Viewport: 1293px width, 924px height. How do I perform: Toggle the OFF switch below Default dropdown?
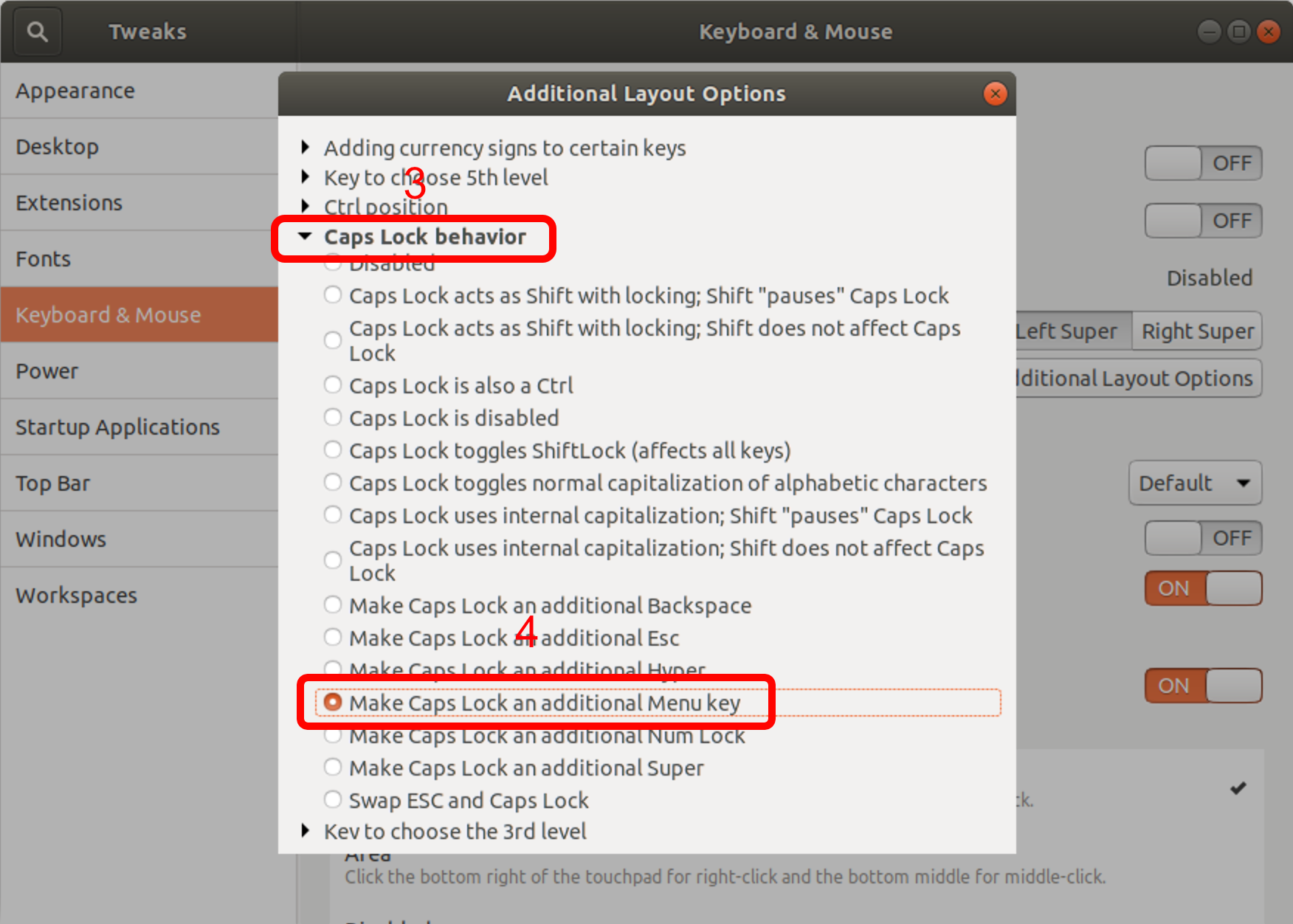1204,538
